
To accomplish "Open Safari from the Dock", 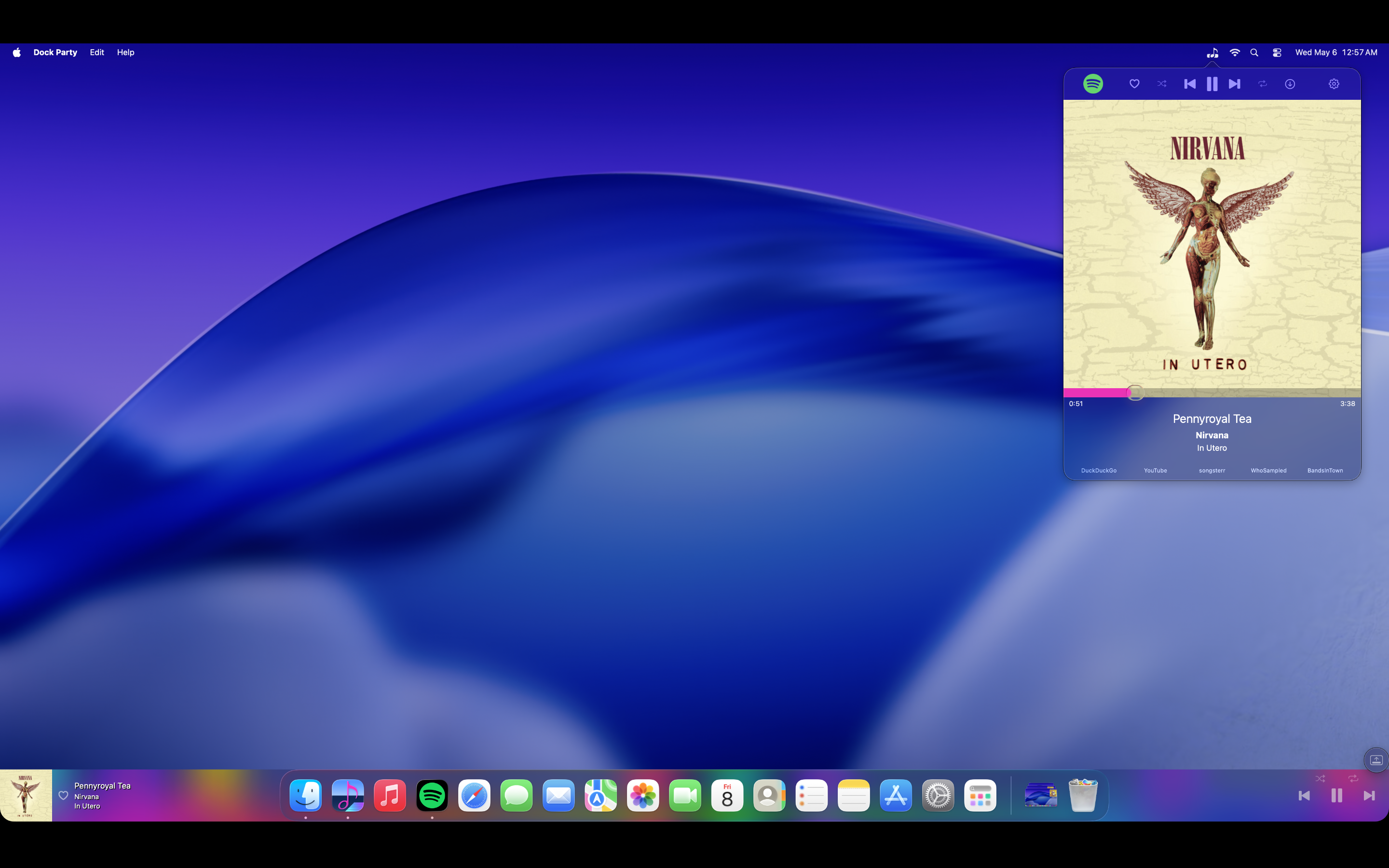I will pos(474,796).
